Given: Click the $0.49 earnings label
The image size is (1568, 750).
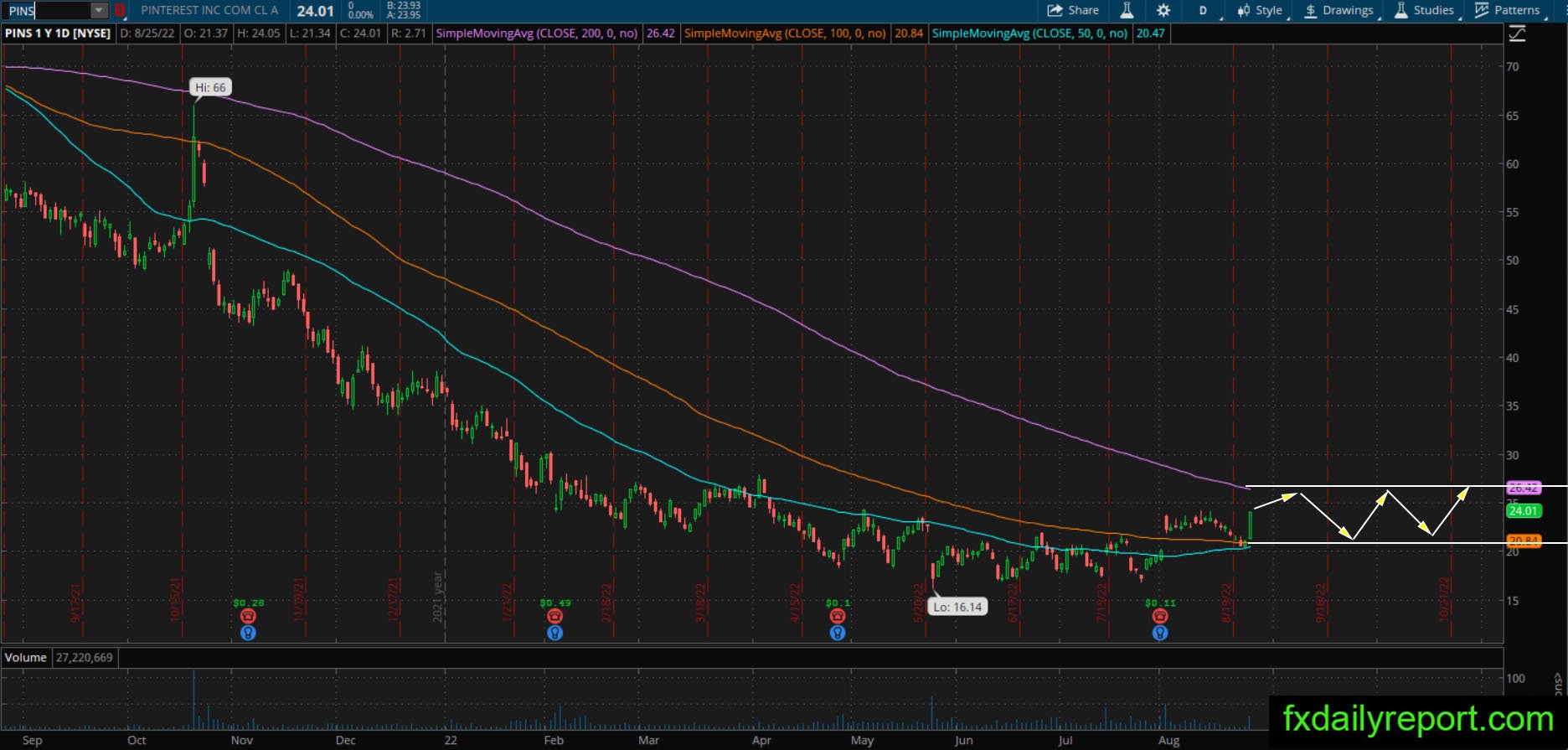Looking at the screenshot, I should click(x=555, y=603).
